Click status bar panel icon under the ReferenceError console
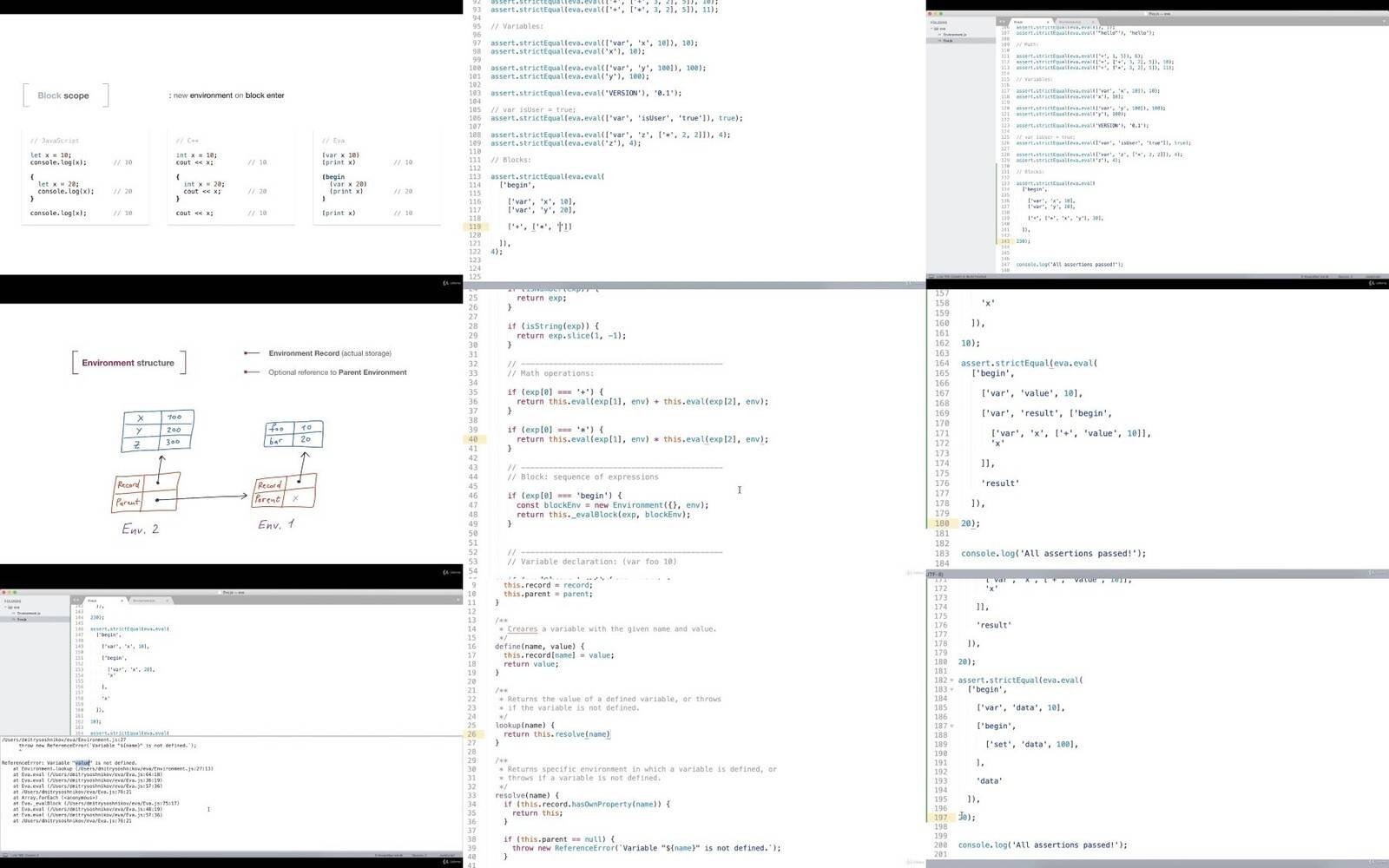This screenshot has height=868, width=1389. coord(4,855)
